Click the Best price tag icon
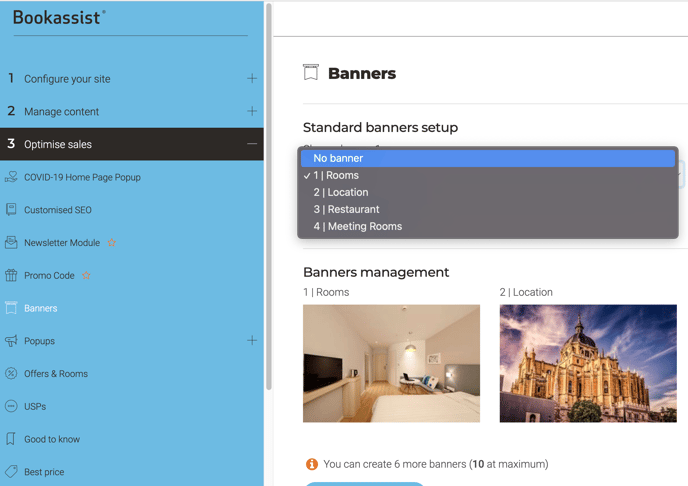This screenshot has width=688, height=486. pyautogui.click(x=11, y=472)
